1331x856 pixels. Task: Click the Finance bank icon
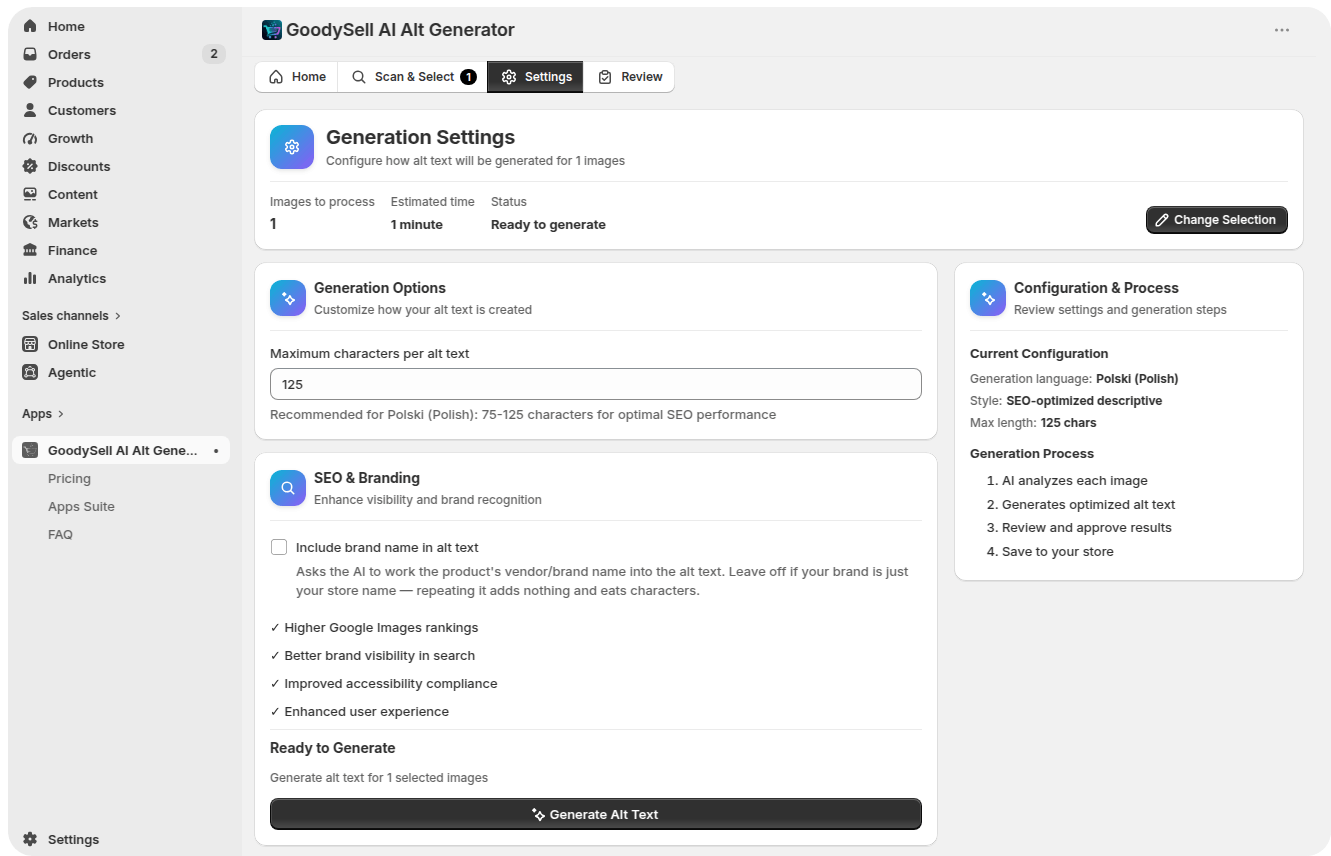coord(30,250)
